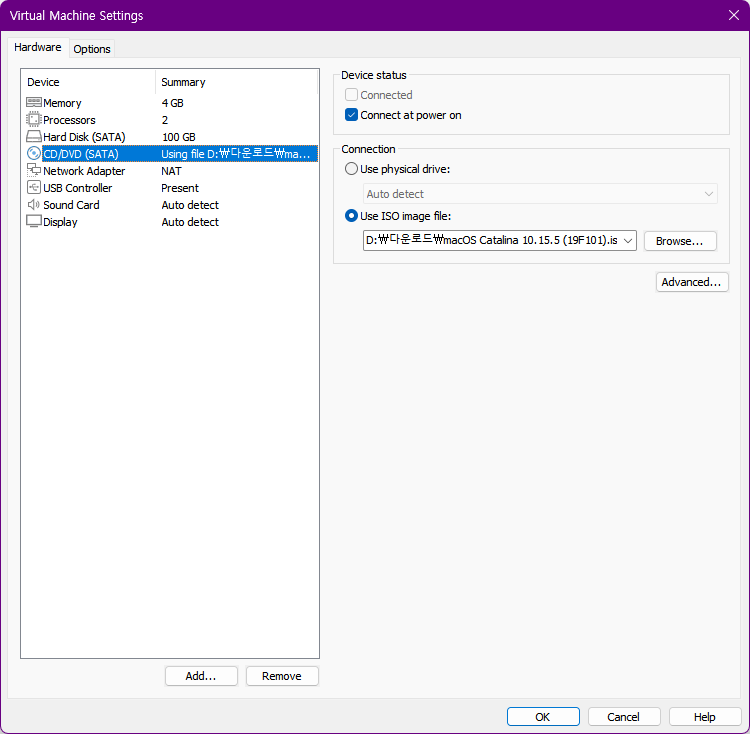Select the Network Adapter icon
Screen dimensions: 750x734
33,170
